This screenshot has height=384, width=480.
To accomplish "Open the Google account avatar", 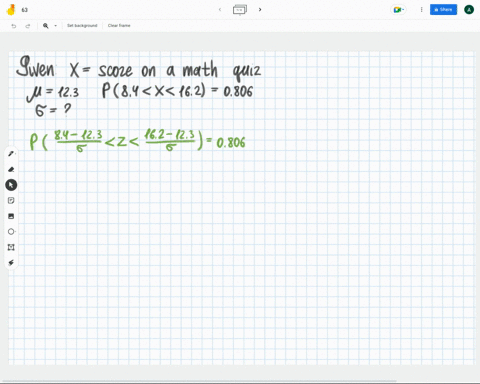I will click(x=469, y=10).
